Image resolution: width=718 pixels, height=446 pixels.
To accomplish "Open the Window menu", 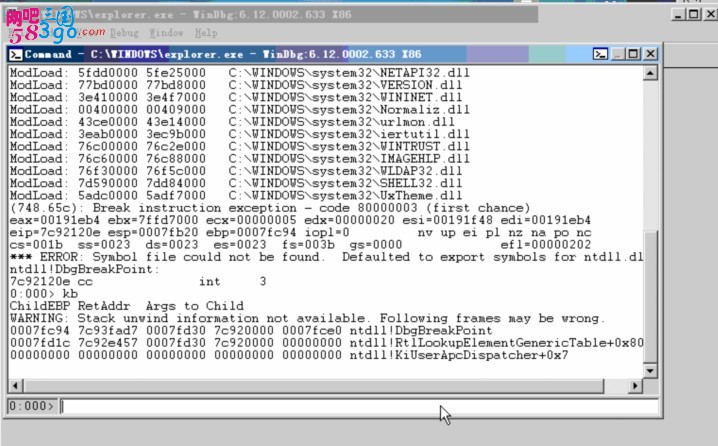I will [x=166, y=33].
